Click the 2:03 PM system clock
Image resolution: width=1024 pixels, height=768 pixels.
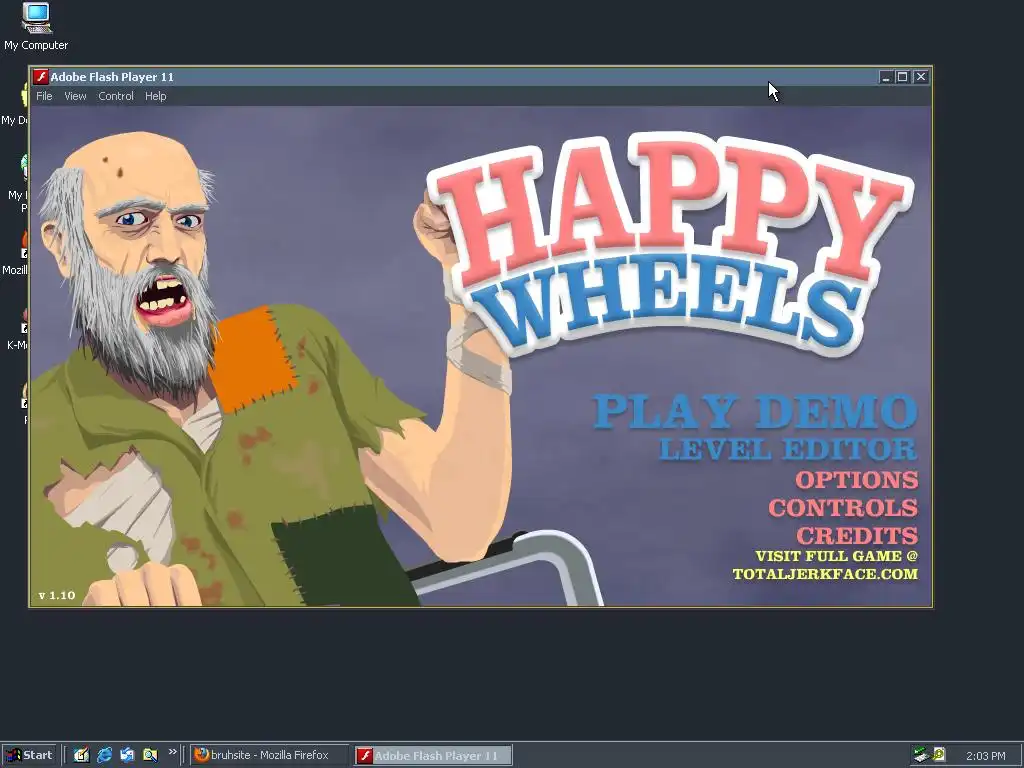point(985,756)
